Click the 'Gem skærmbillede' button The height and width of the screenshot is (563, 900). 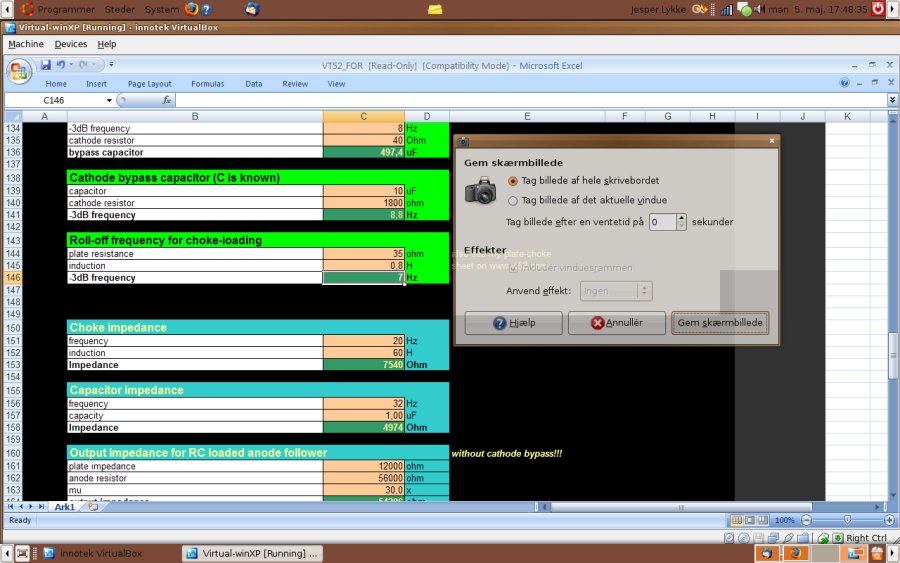point(720,323)
